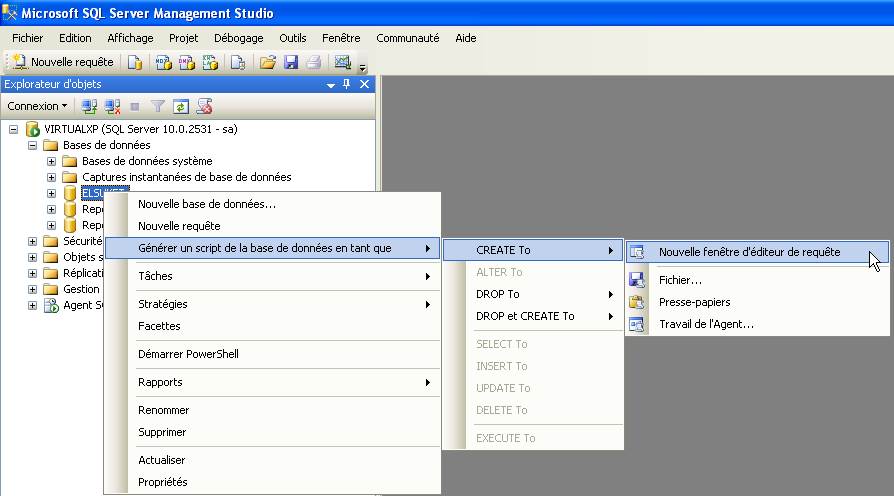Click the save floppy disk icon
Screen dimensions: 894x496
[291, 62]
